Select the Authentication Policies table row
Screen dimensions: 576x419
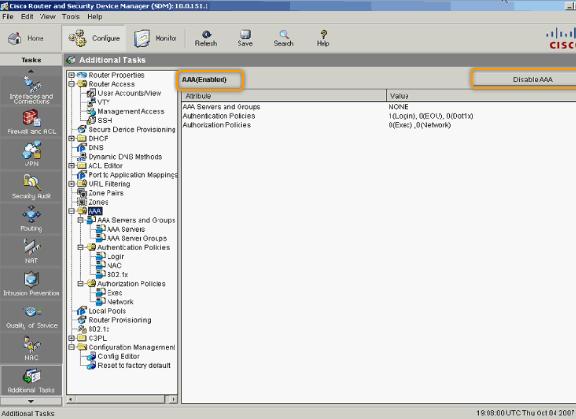379,116
